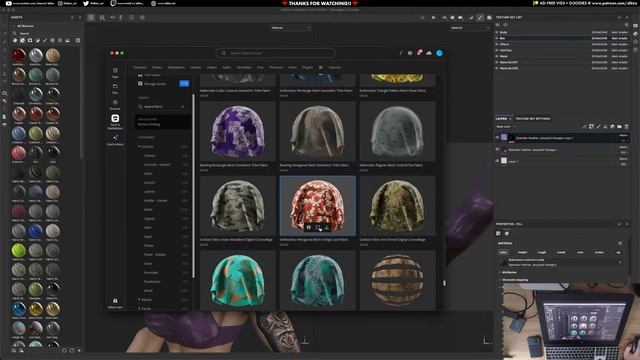Open the blue profile avatar menu
Viewport: 640px width, 360px height.
pos(439,53)
